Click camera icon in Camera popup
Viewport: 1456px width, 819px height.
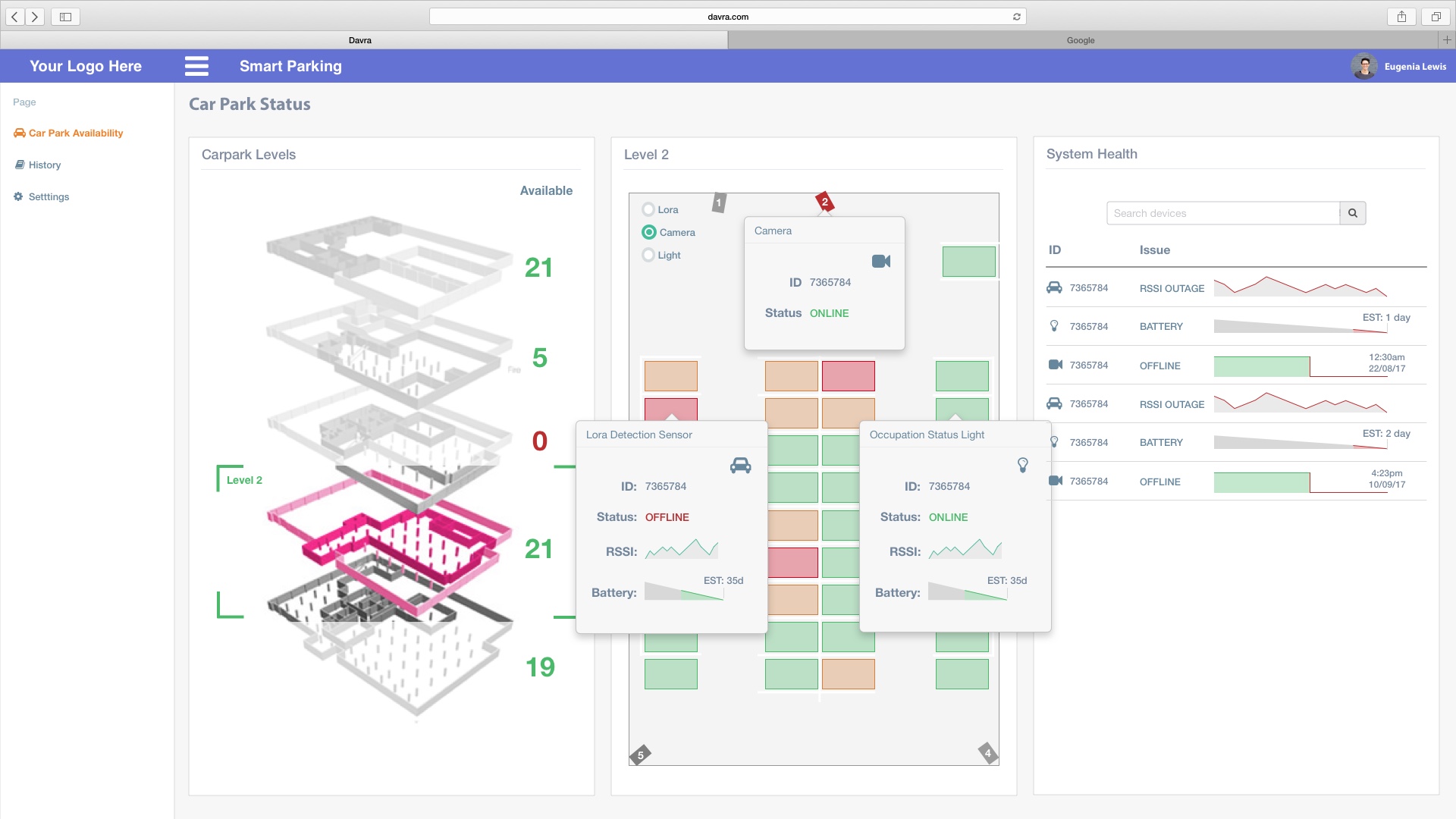click(881, 261)
